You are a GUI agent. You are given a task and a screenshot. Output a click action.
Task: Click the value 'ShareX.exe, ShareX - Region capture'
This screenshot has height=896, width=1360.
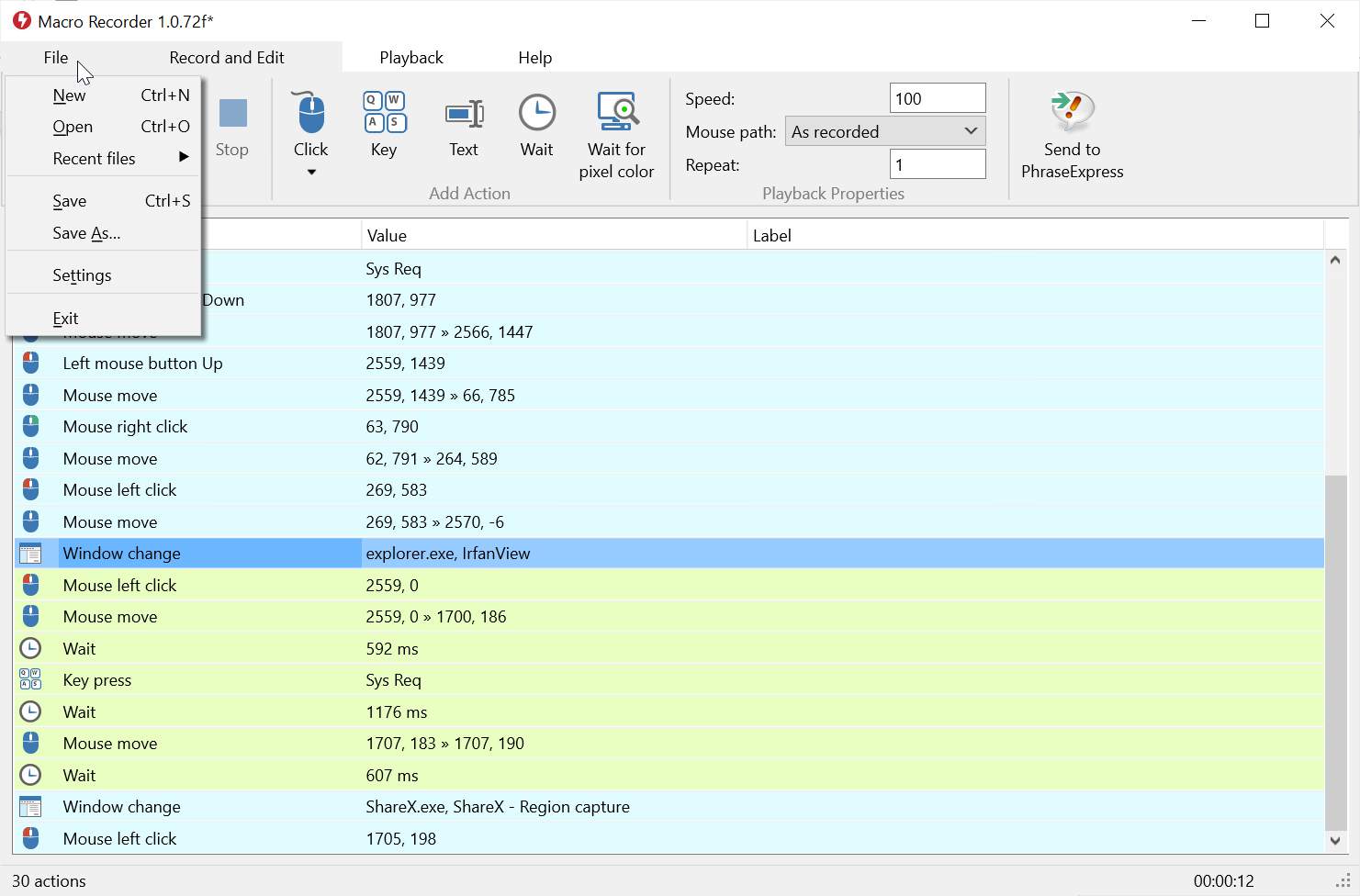[x=498, y=807]
